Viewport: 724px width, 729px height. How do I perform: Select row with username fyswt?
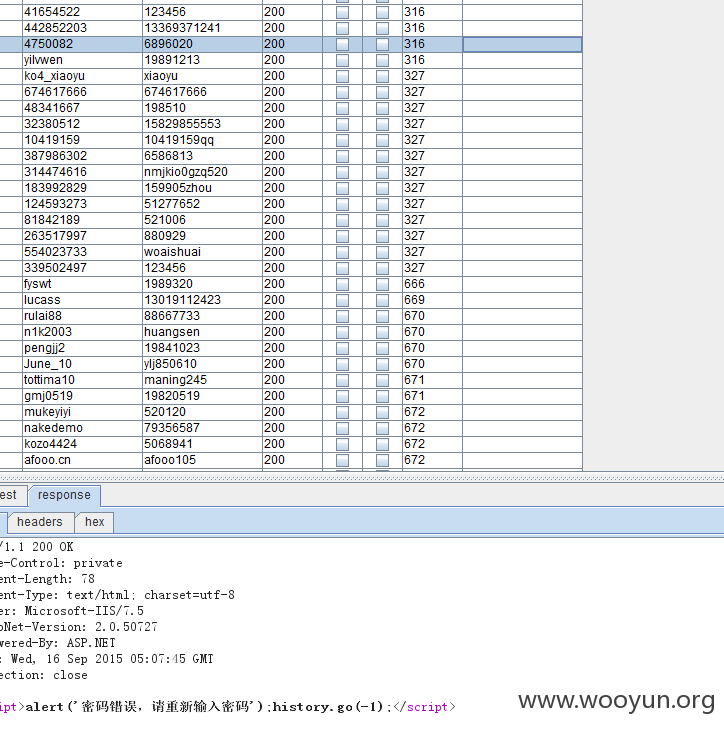[291, 284]
